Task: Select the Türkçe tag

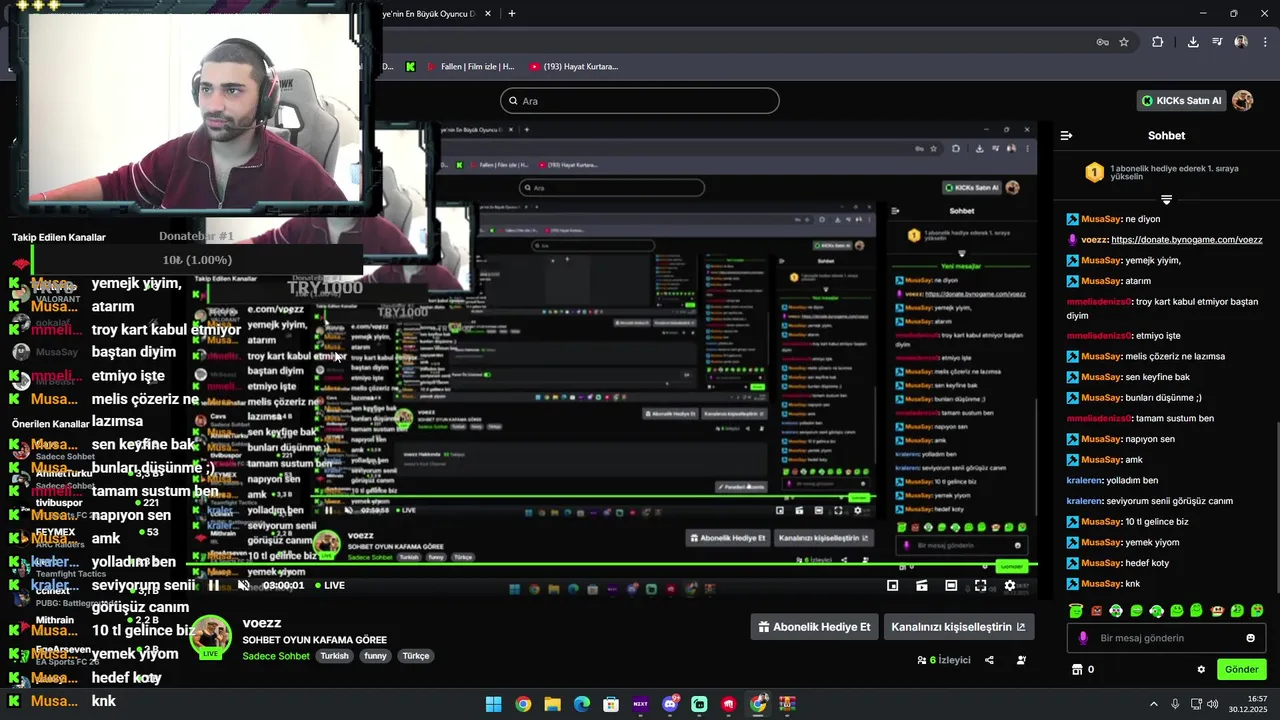Action: pos(415,656)
